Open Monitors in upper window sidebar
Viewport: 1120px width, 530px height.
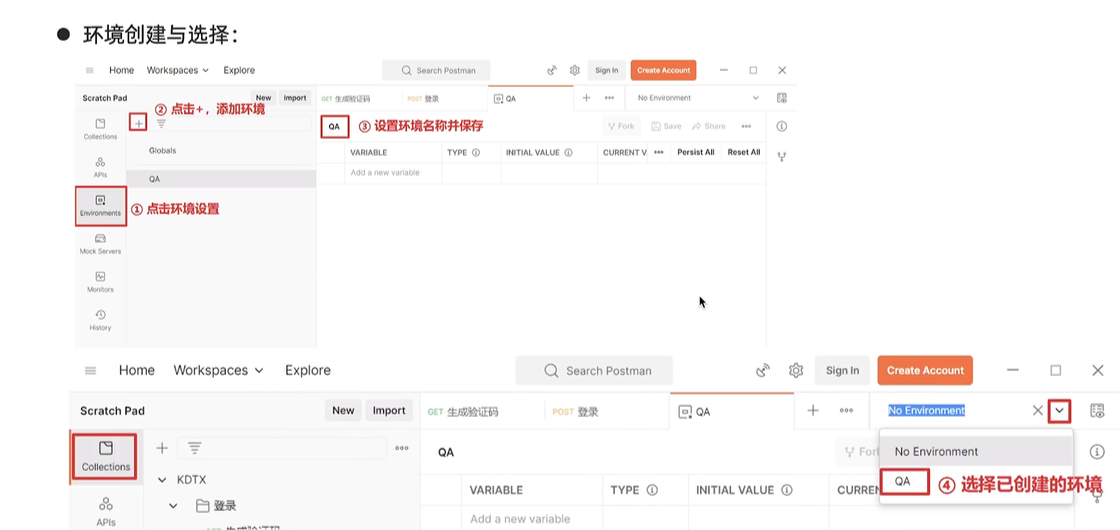(x=100, y=282)
